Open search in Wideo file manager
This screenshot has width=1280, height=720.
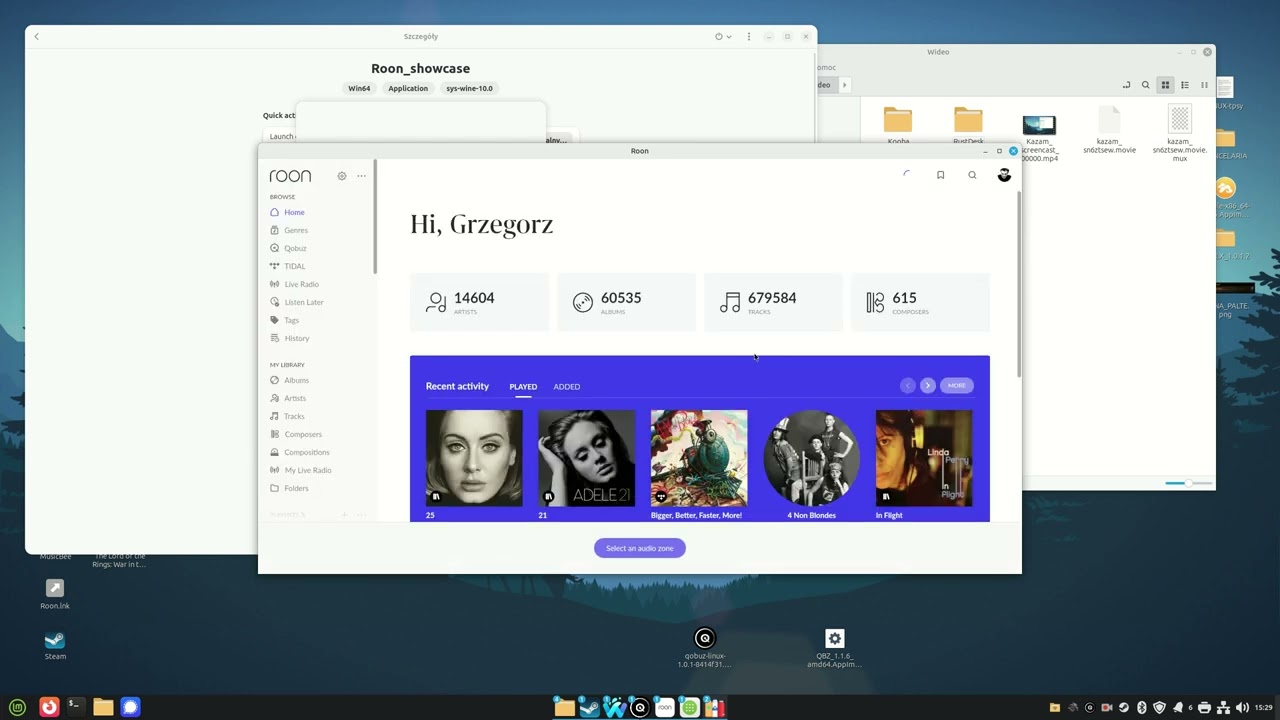(x=1146, y=85)
